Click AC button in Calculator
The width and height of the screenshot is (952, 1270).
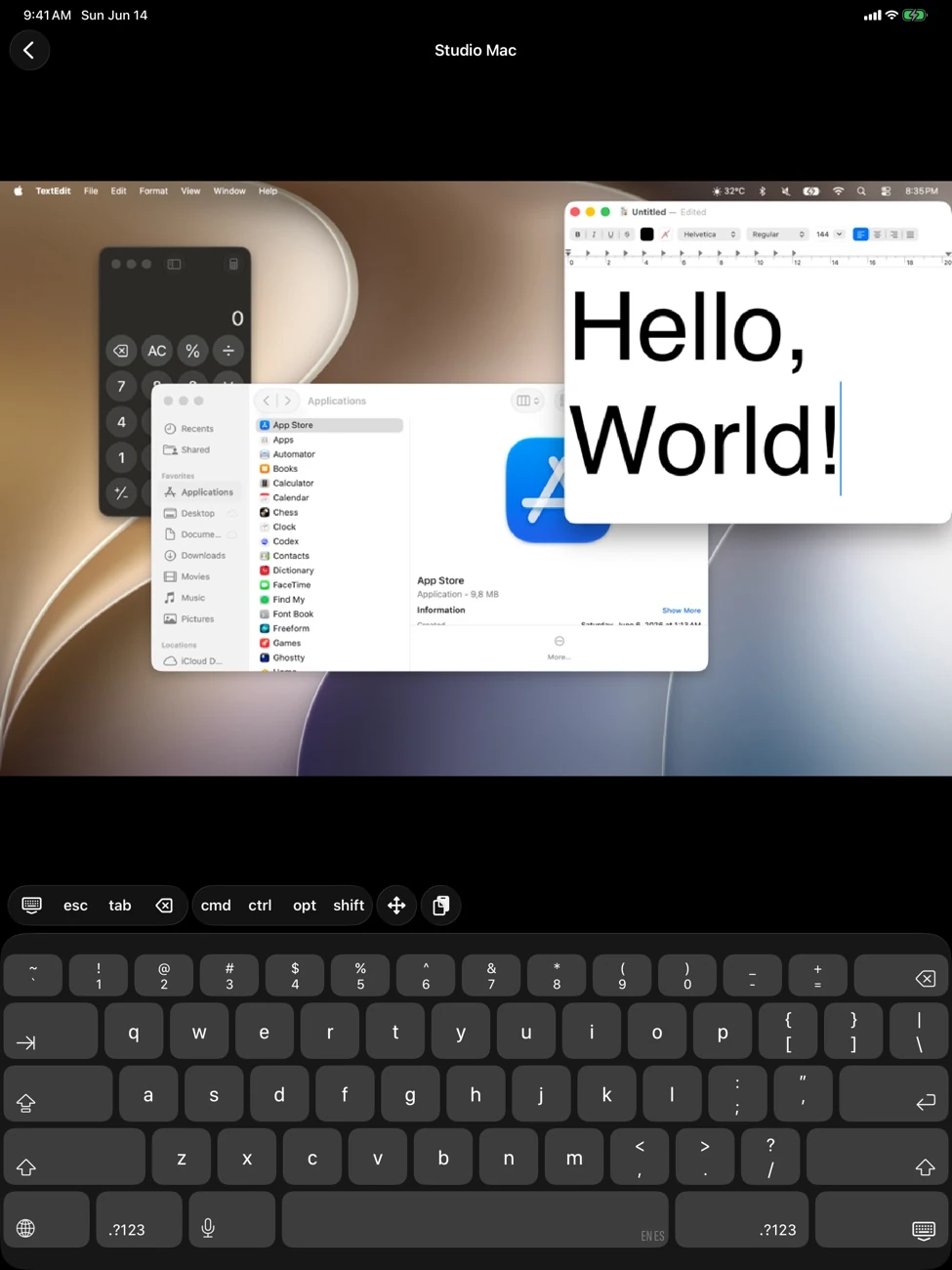point(157,351)
